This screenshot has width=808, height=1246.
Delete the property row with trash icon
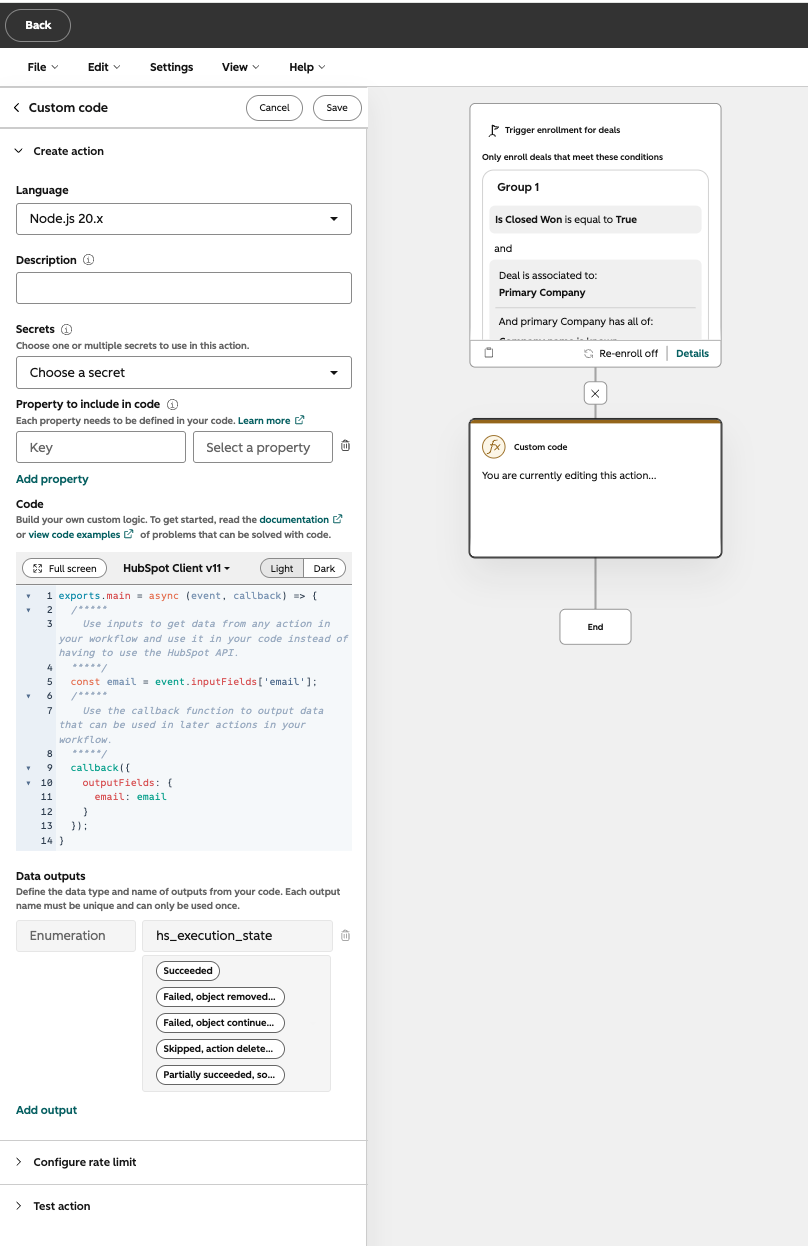(x=345, y=447)
